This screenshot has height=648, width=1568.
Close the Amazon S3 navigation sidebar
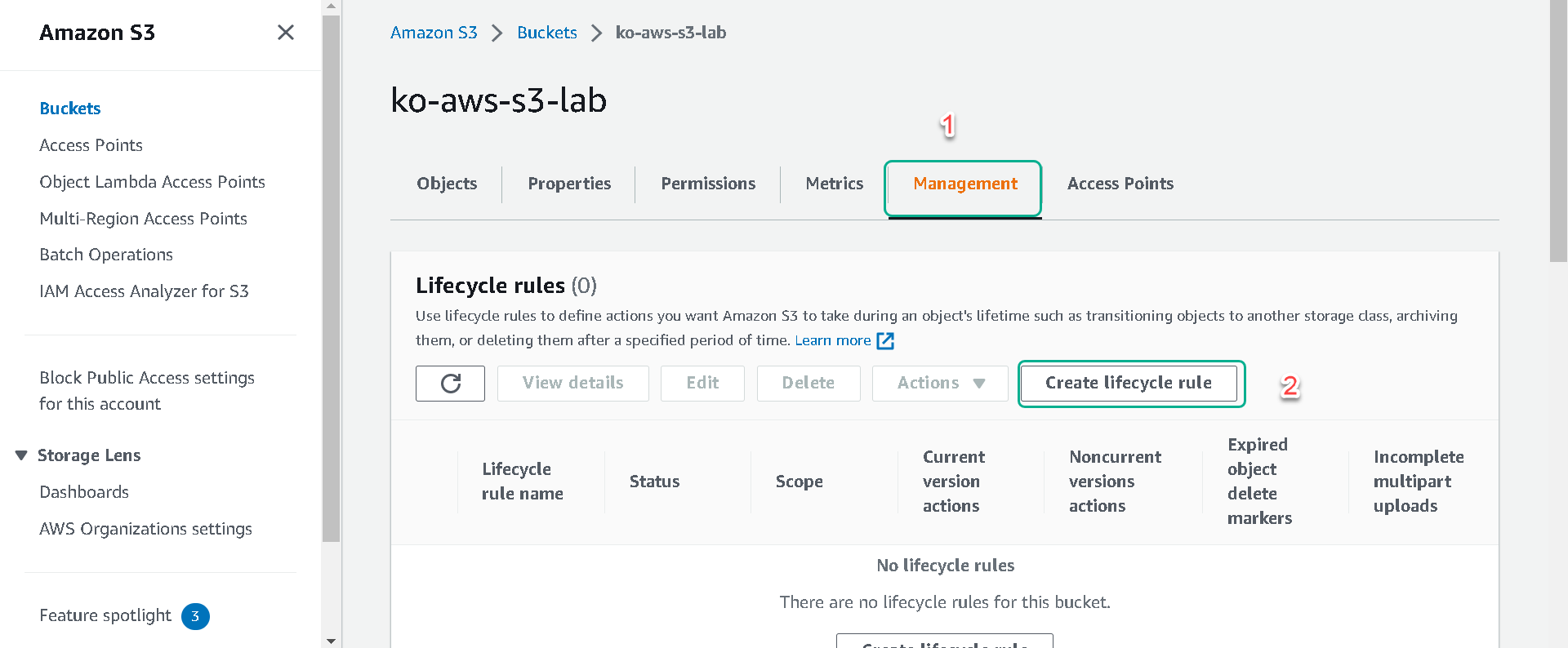285,33
